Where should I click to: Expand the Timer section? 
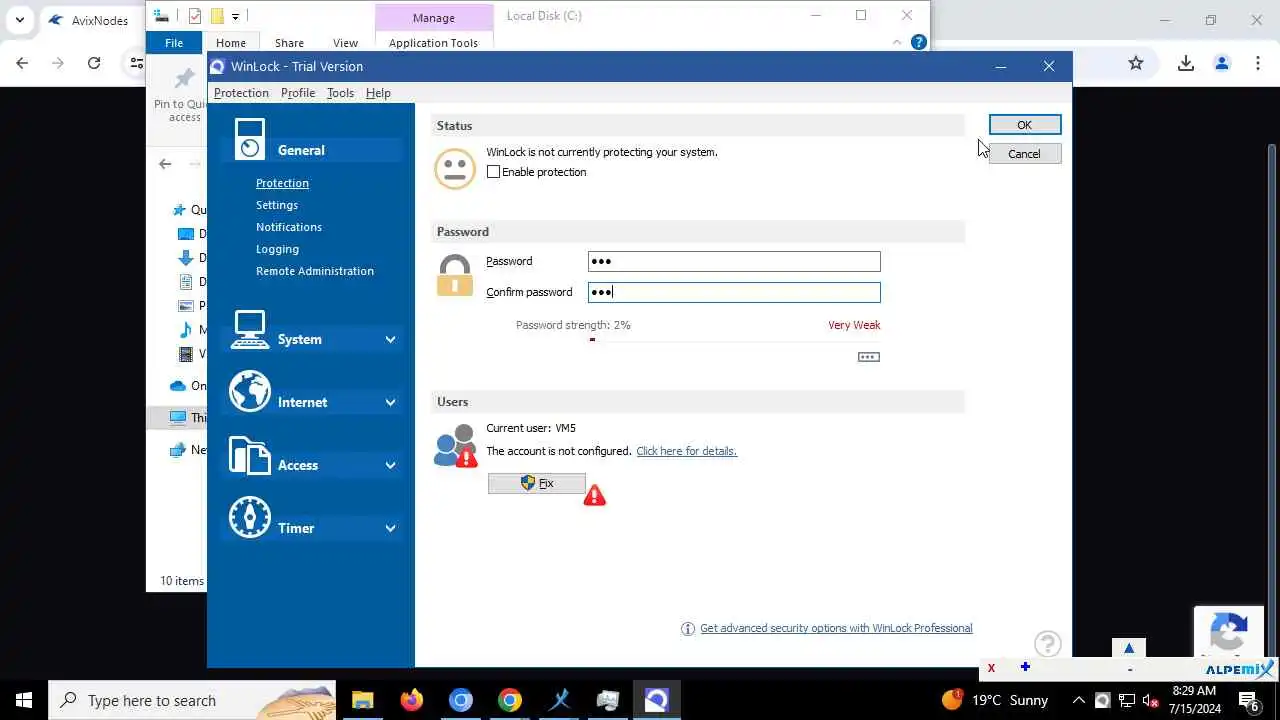[x=390, y=528]
